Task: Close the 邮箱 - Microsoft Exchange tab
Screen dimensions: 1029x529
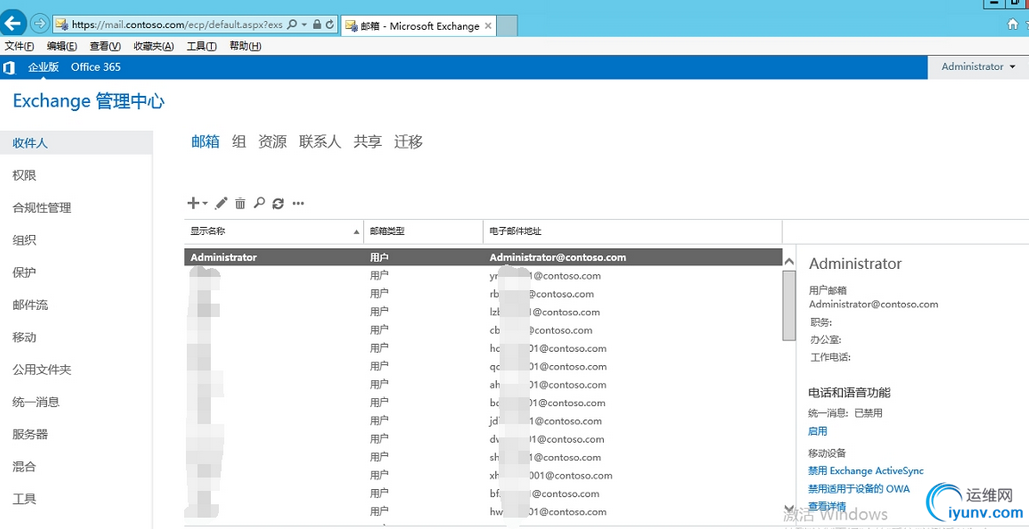Action: [488, 26]
